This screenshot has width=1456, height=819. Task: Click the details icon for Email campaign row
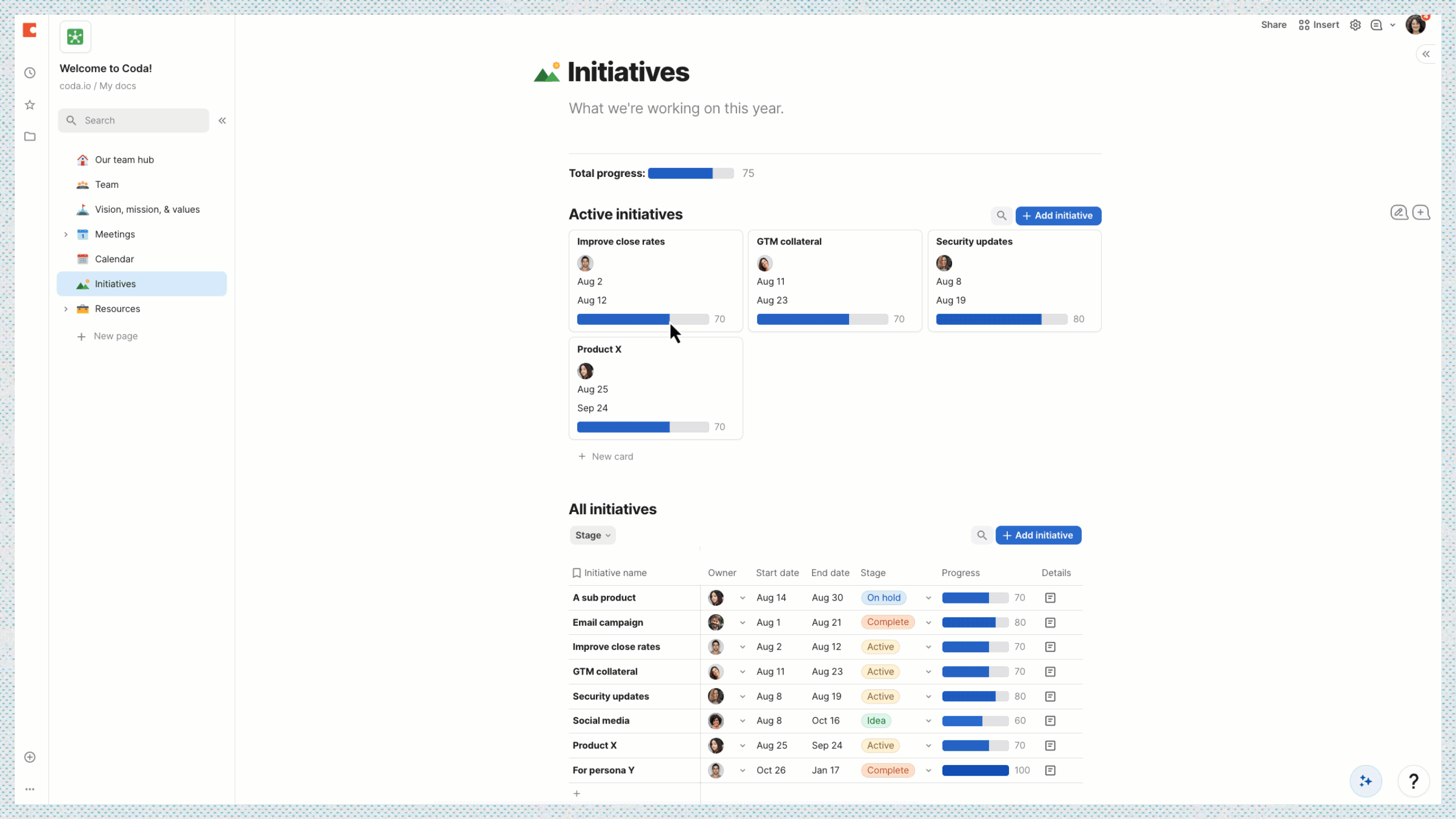tap(1050, 622)
